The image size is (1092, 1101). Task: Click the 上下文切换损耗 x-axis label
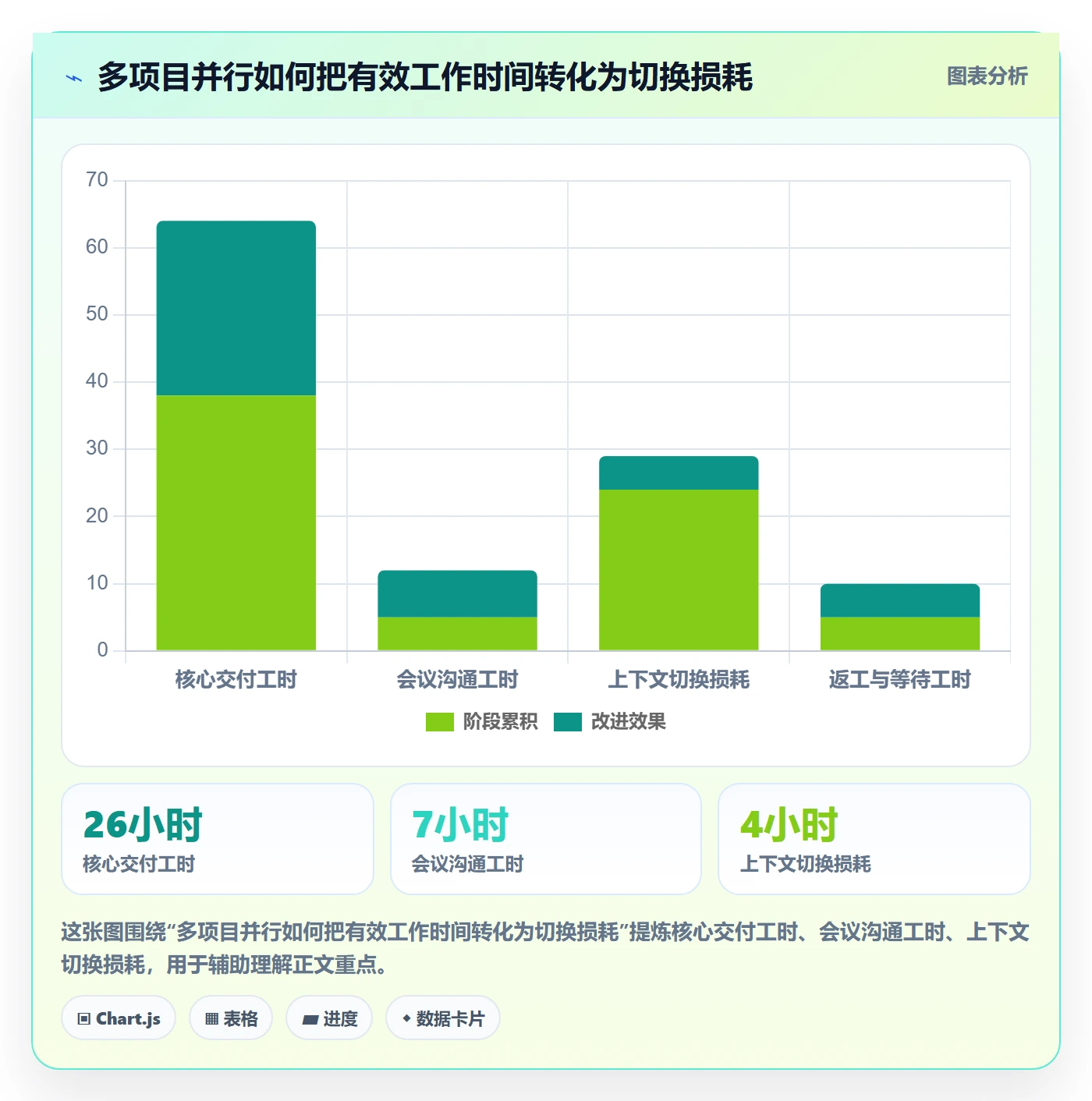(x=679, y=680)
